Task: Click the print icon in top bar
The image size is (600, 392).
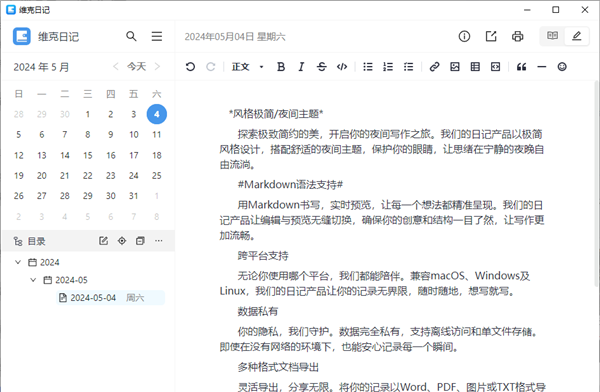Action: click(517, 36)
